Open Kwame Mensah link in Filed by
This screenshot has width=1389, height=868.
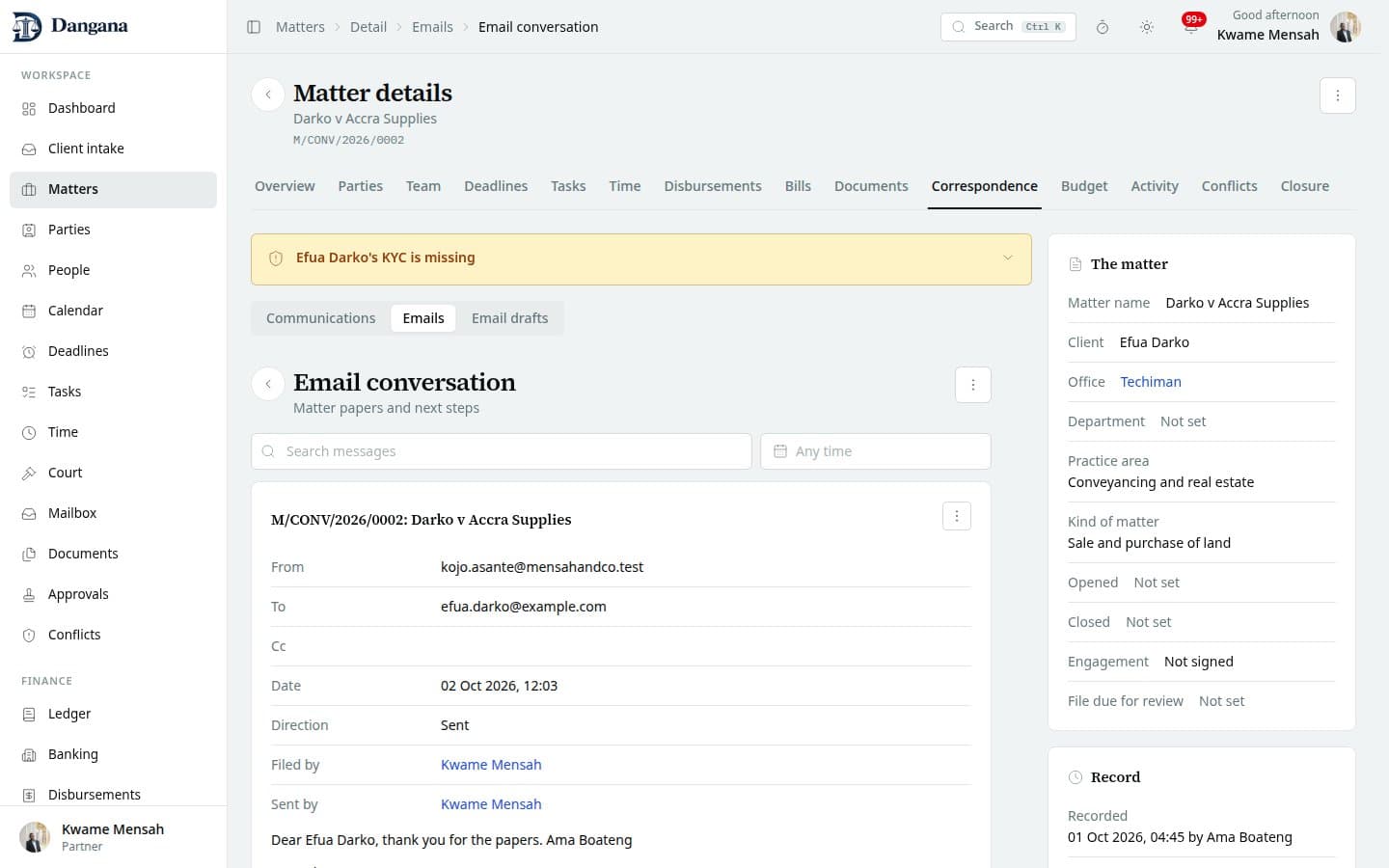pos(491,765)
